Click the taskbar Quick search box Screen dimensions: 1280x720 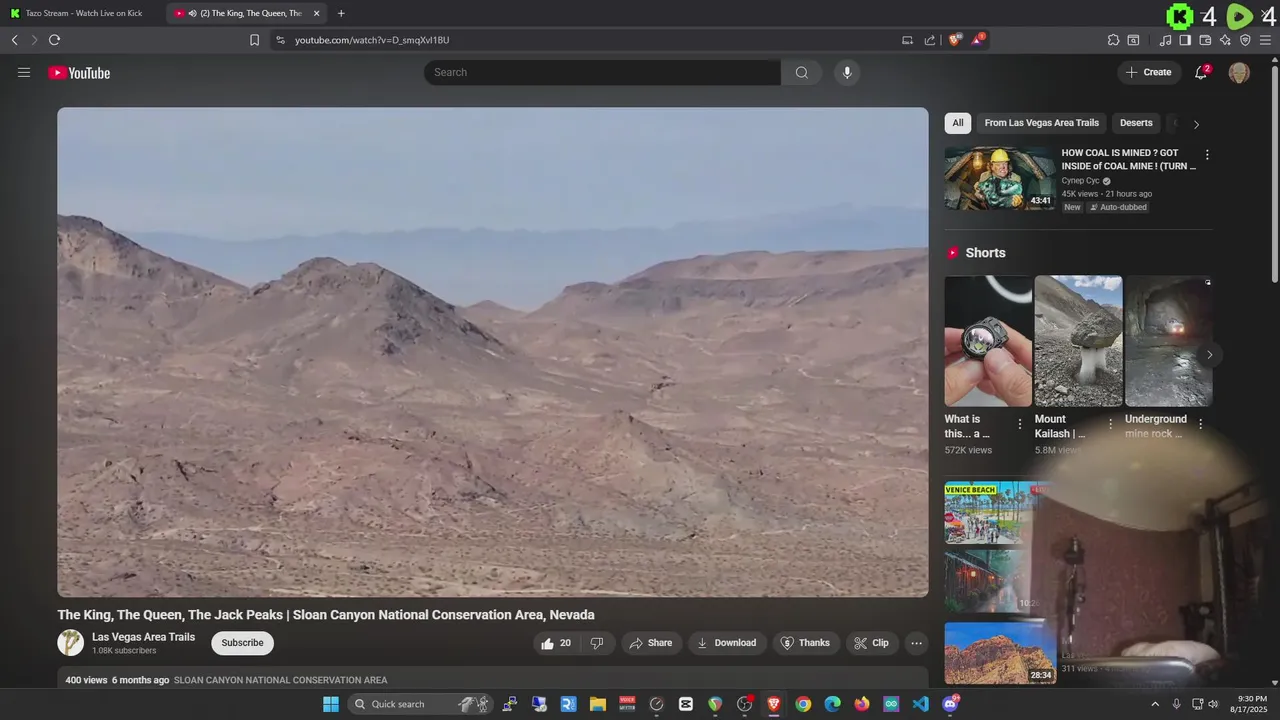(422, 704)
